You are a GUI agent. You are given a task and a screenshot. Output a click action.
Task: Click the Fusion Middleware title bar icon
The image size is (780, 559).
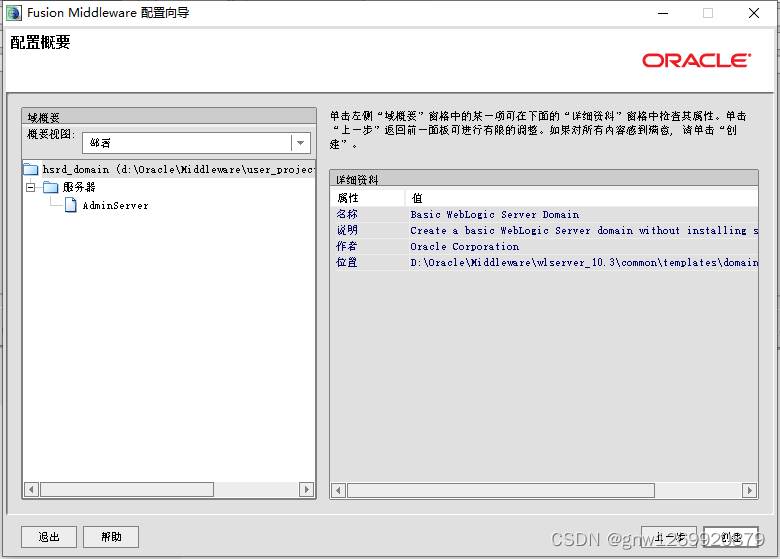tap(13, 13)
